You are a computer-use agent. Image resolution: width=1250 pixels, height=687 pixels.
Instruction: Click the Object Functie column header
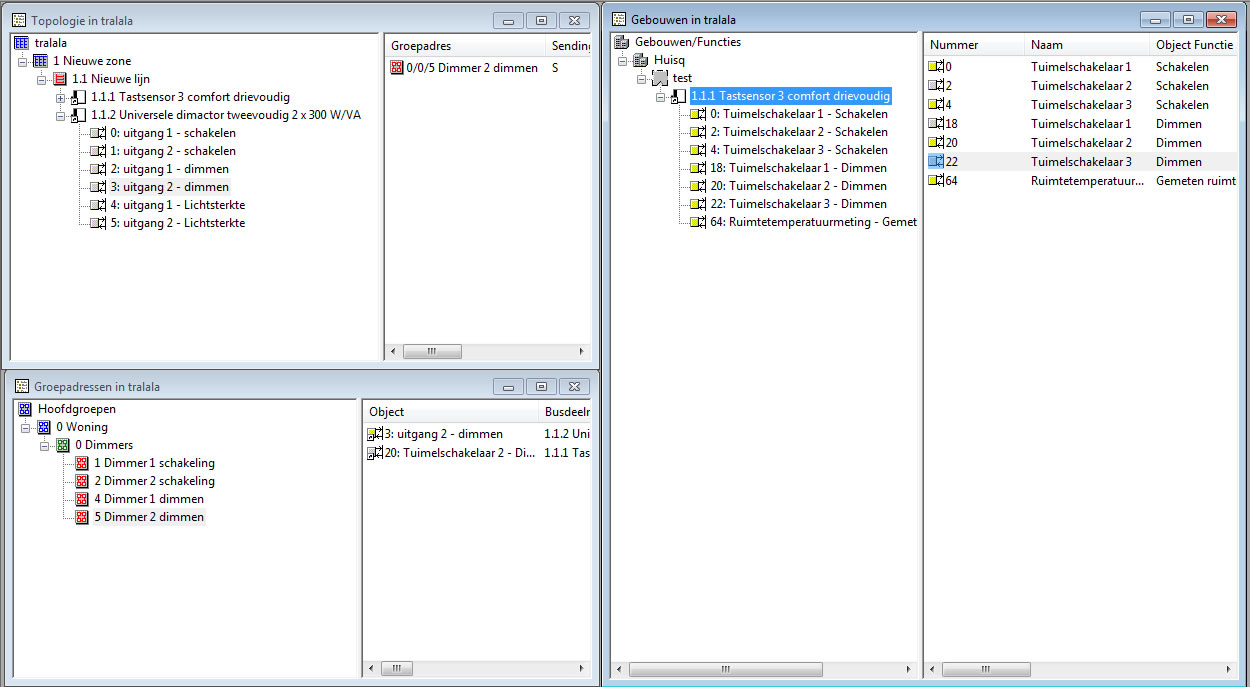(1193, 45)
